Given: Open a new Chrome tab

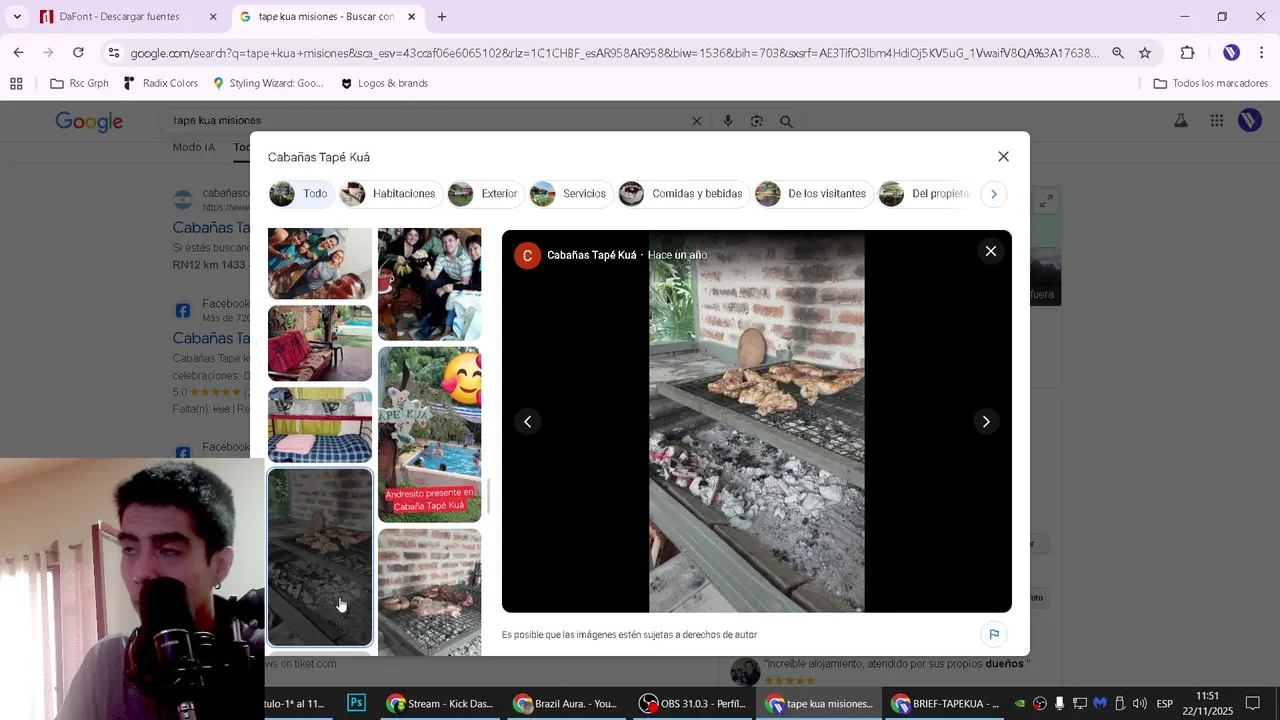Looking at the screenshot, I should click(442, 17).
